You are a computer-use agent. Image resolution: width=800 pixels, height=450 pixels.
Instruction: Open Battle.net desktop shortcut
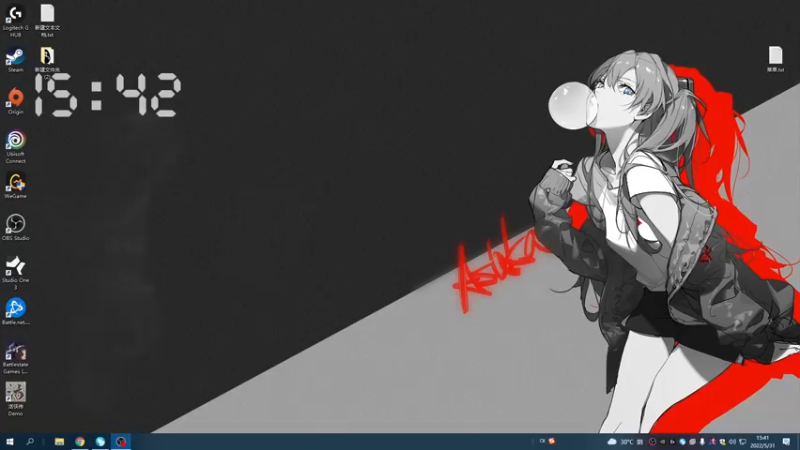pyautogui.click(x=15, y=312)
